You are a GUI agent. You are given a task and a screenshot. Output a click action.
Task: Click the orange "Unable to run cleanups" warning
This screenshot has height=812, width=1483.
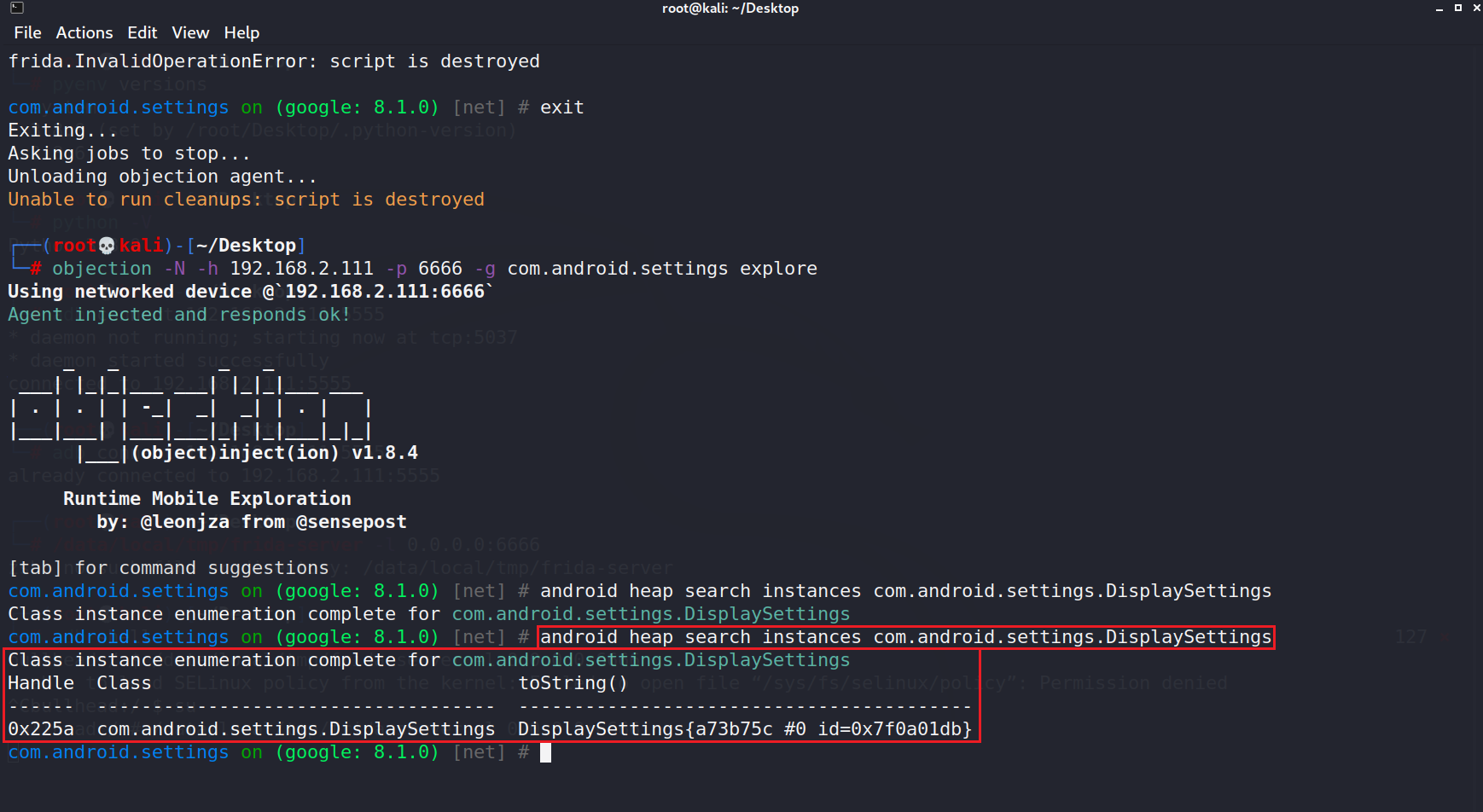tap(246, 200)
